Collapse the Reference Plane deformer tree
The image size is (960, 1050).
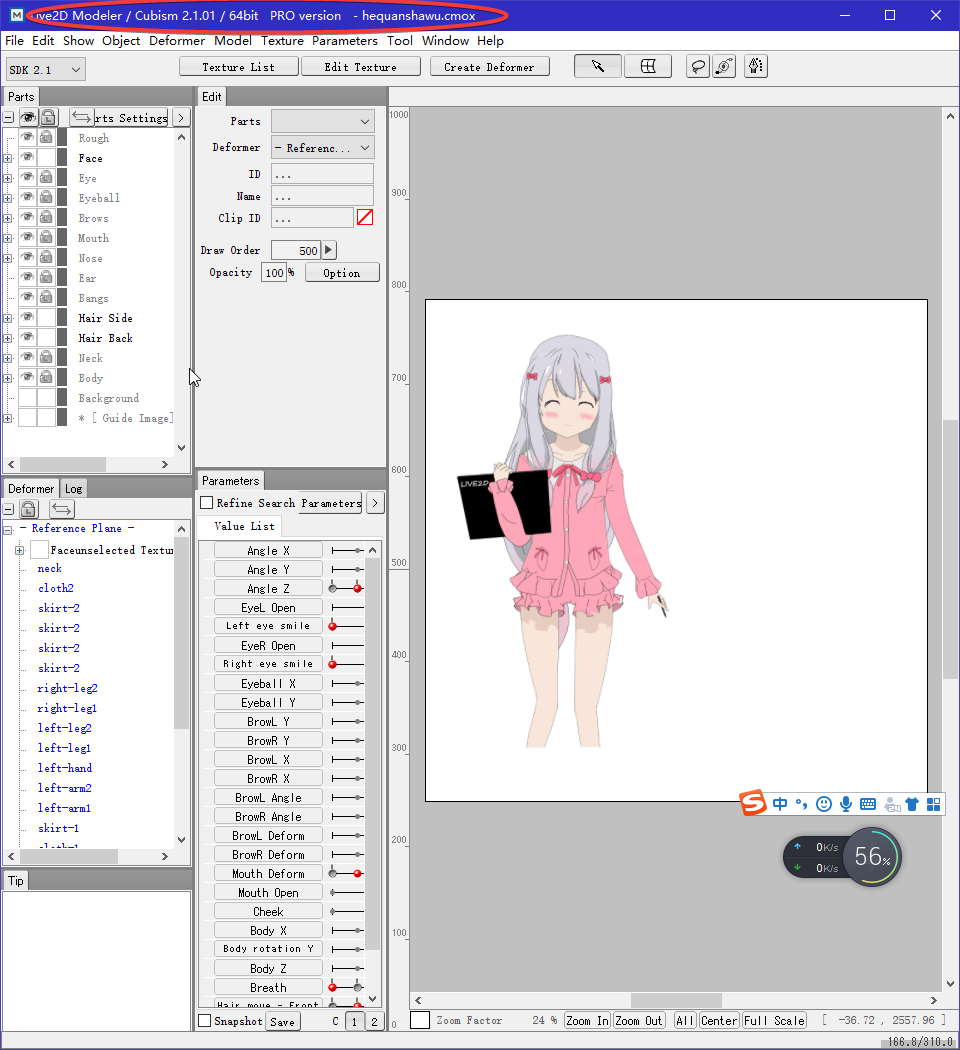(x=7, y=530)
